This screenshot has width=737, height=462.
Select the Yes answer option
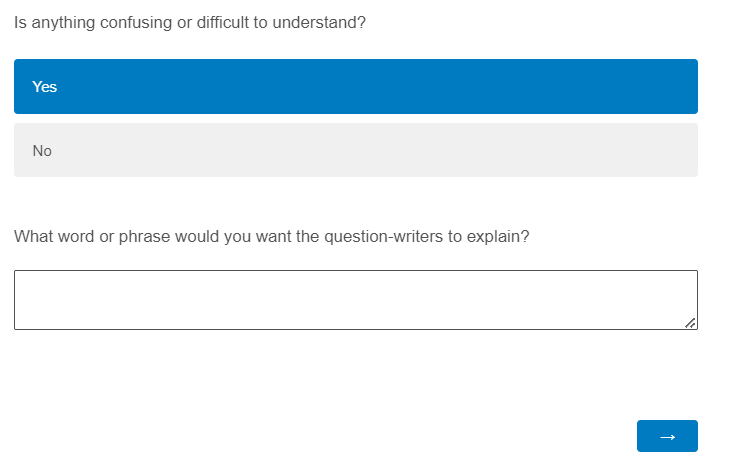[355, 87]
